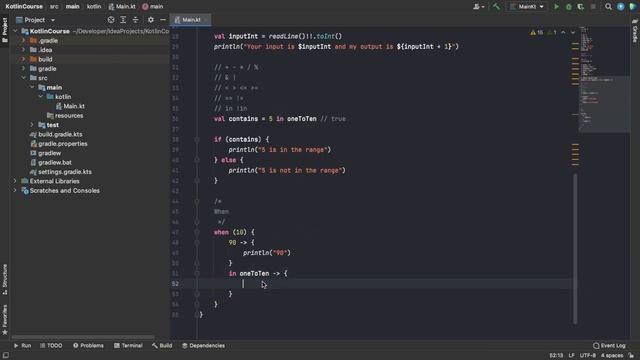Run with coverage icon in top toolbar
640x360 pixels.
pos(580,7)
